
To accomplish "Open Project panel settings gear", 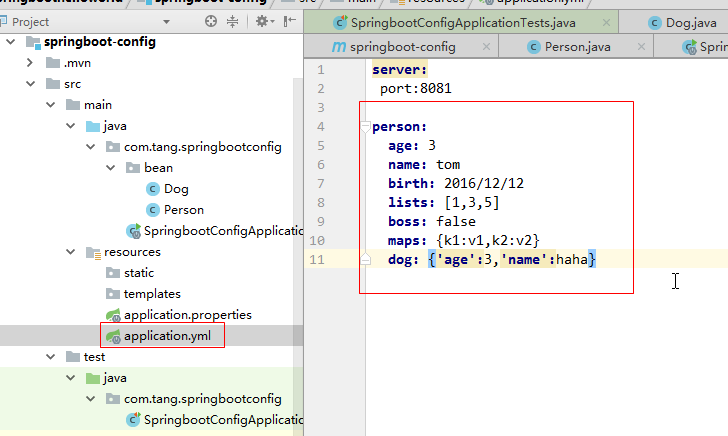I will (x=263, y=21).
